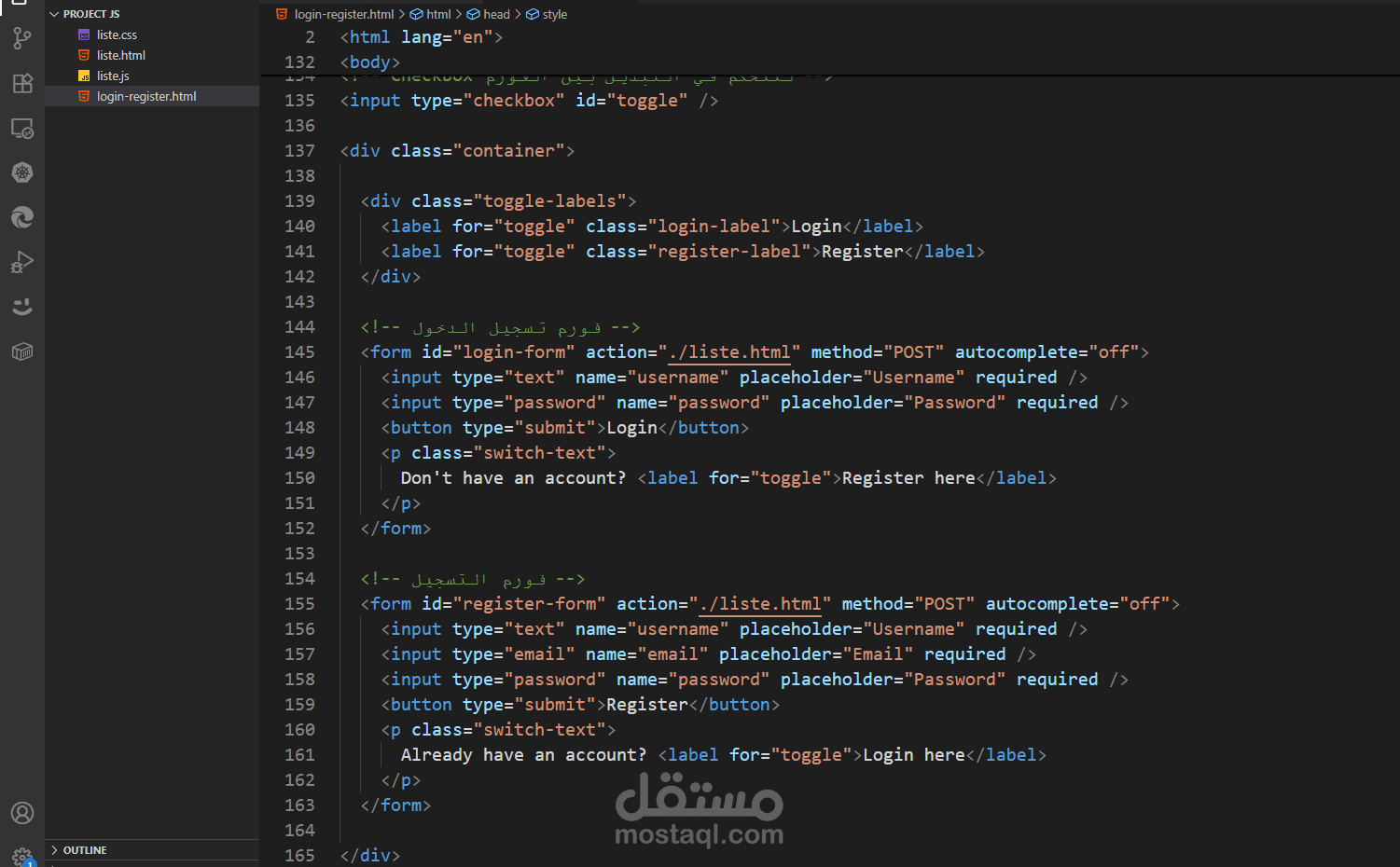1400x867 pixels.
Task: Click the closing </div> tag on line 142
Action: coord(391,277)
